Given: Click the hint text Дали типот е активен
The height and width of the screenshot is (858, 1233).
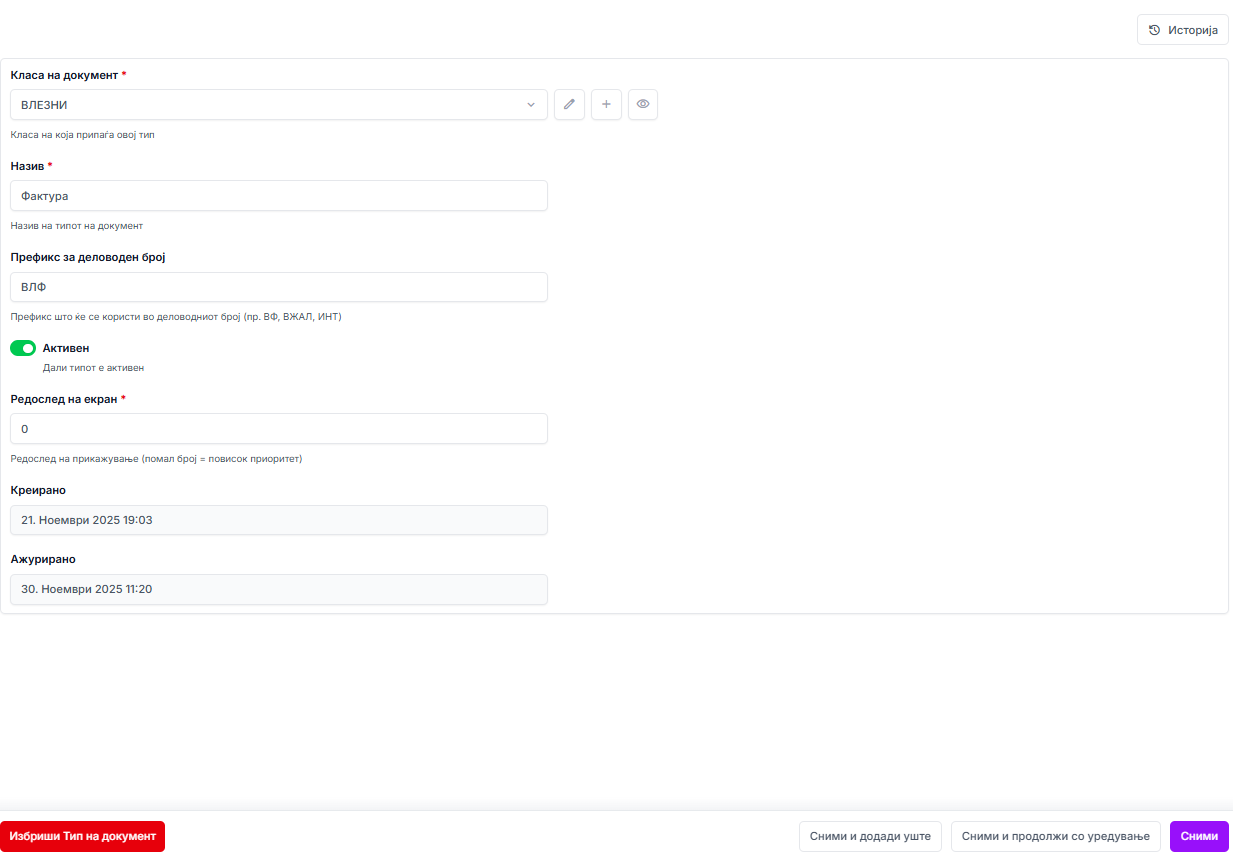Looking at the screenshot, I should (93, 368).
